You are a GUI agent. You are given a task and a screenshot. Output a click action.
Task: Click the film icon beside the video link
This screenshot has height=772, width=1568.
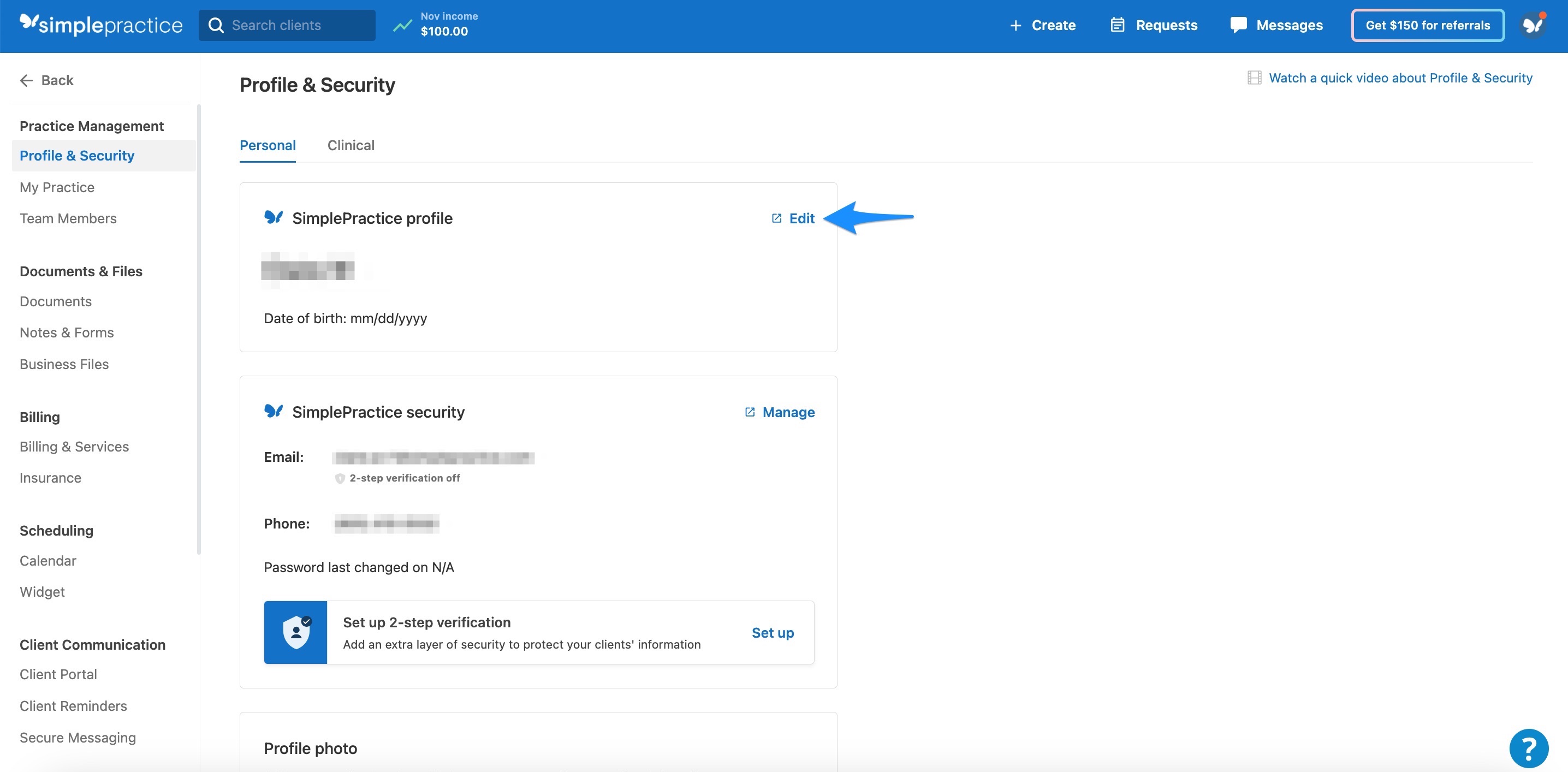1255,78
